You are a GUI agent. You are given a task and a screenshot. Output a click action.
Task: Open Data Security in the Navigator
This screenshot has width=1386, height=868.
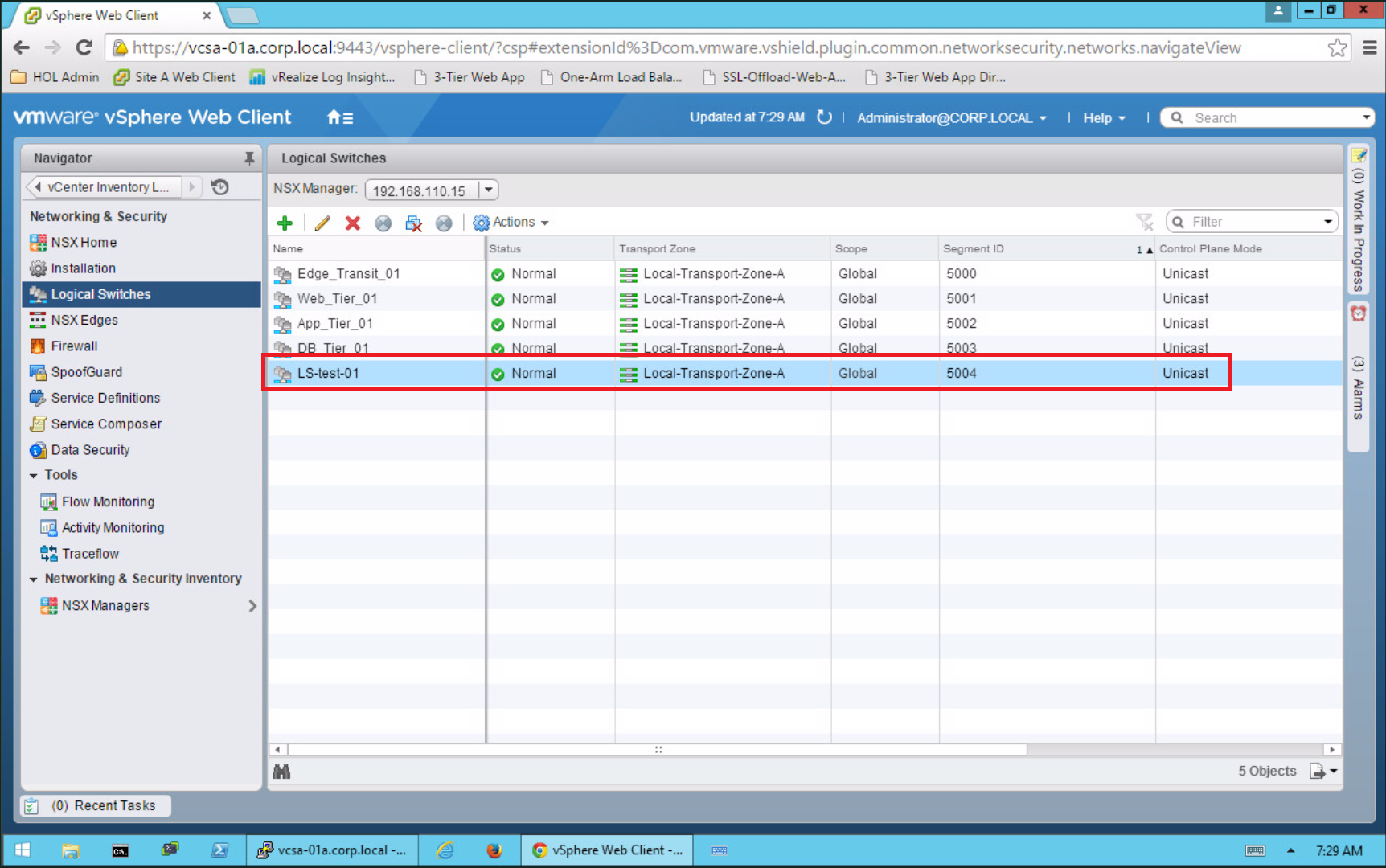[90, 450]
